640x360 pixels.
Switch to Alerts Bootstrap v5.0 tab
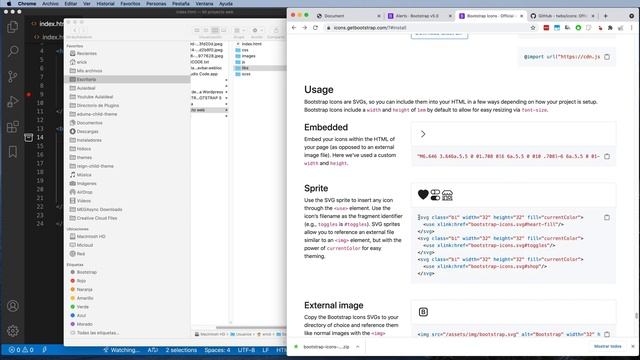tap(419, 16)
